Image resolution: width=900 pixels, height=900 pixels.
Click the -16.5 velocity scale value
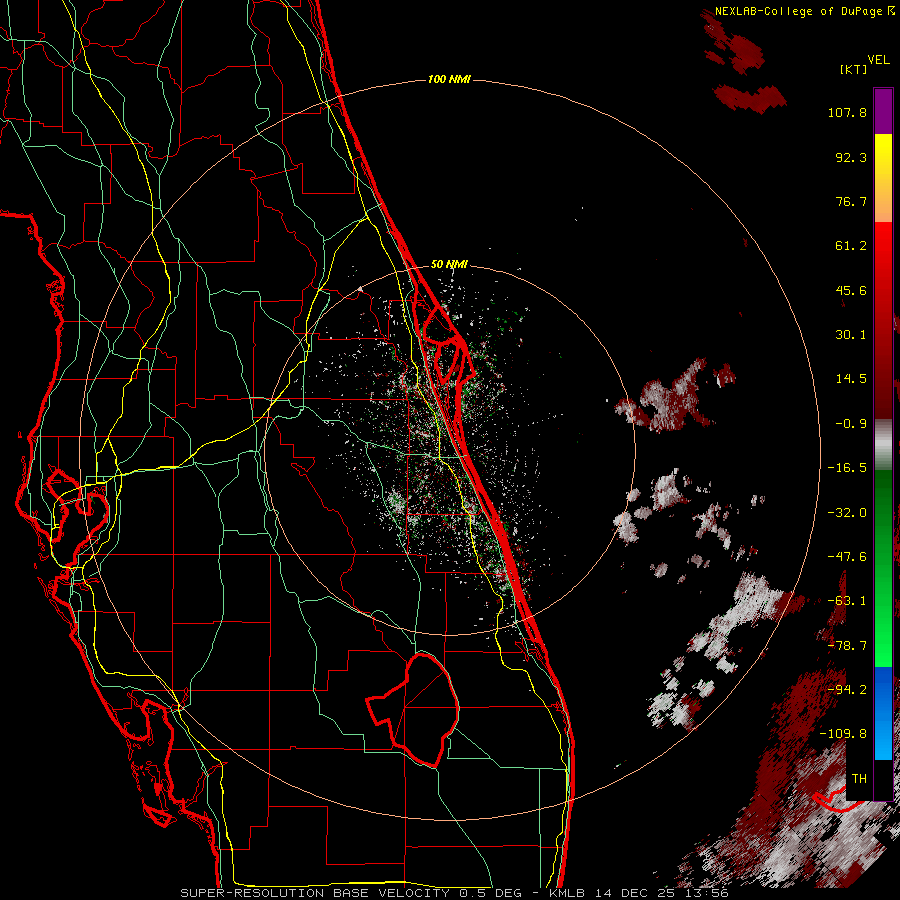coord(847,468)
